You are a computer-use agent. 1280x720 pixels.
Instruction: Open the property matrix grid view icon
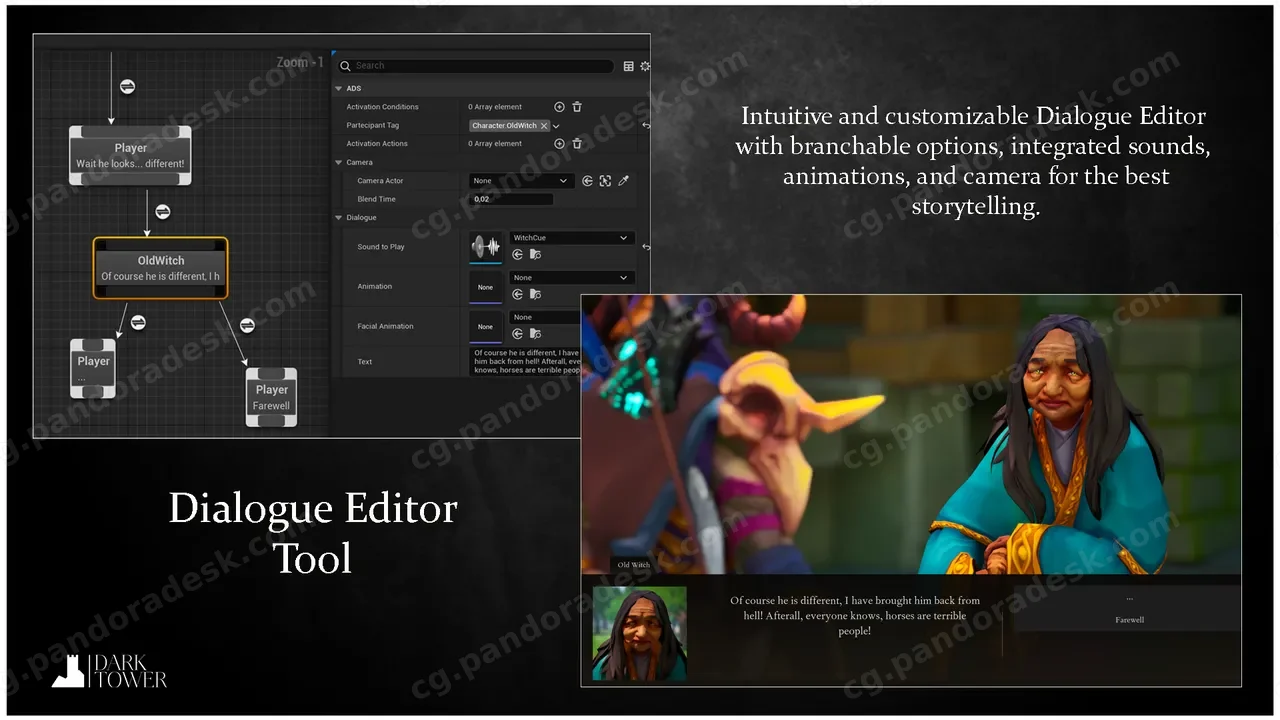tap(628, 66)
